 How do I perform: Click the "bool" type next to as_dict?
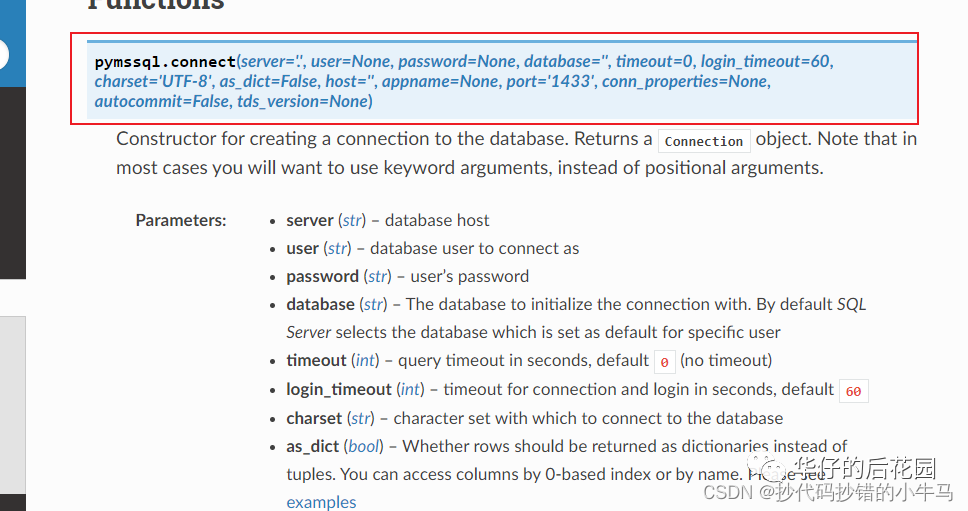(363, 446)
